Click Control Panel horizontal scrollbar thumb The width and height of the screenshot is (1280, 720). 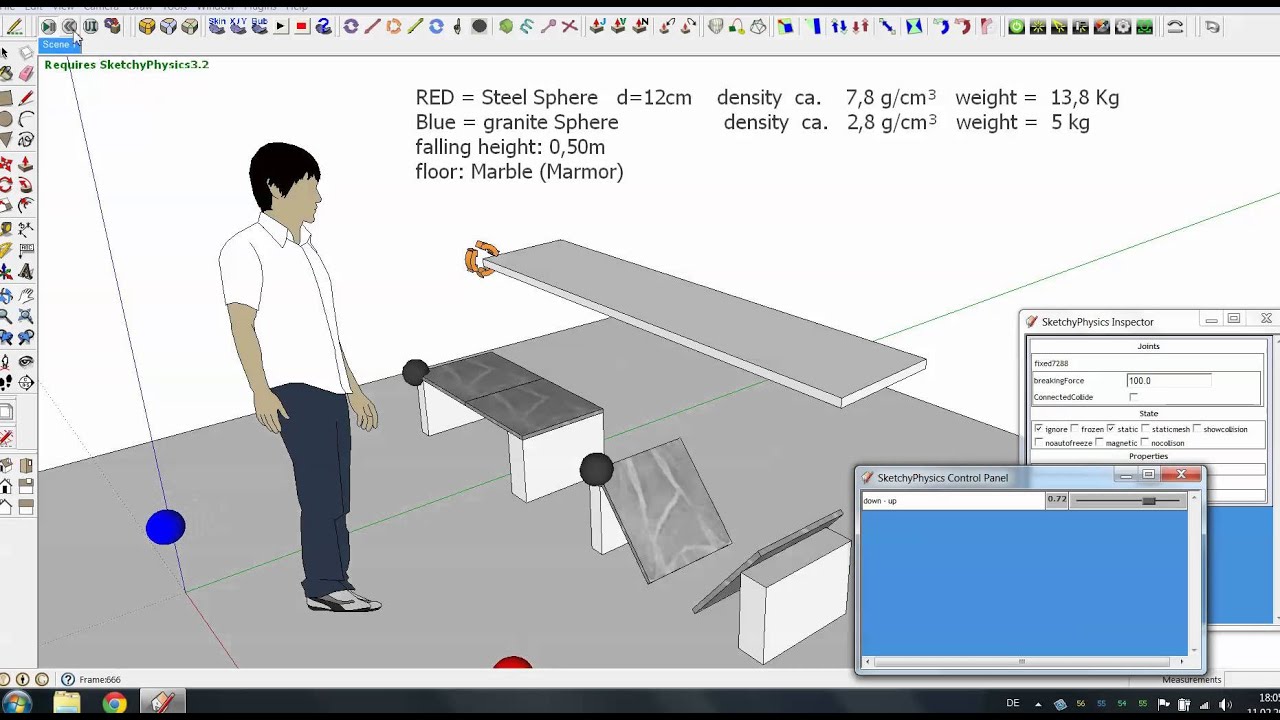point(1021,661)
